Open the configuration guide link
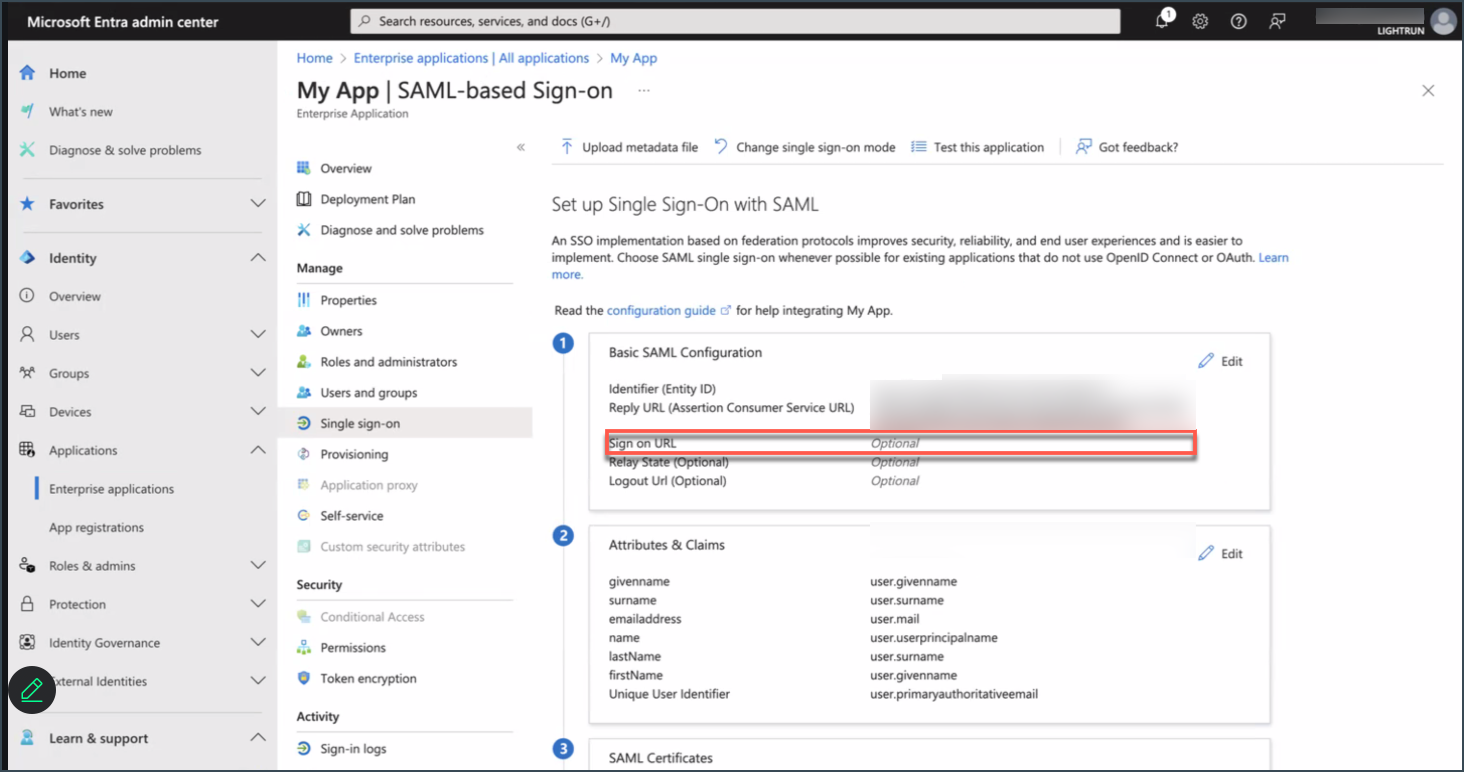The width and height of the screenshot is (1464, 772). (661, 311)
